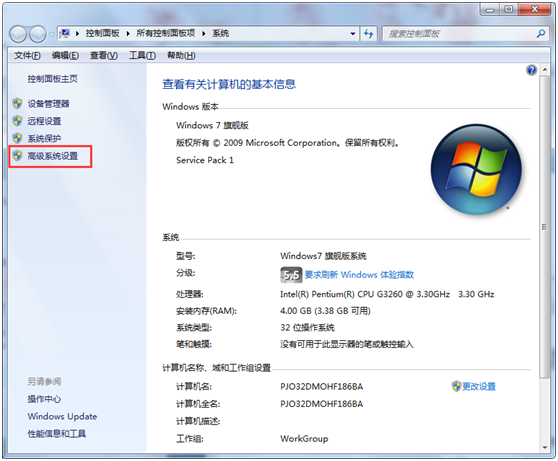The image size is (558, 461).
Task: Click shield icon beside 高级系统设置
Action: 17,156
